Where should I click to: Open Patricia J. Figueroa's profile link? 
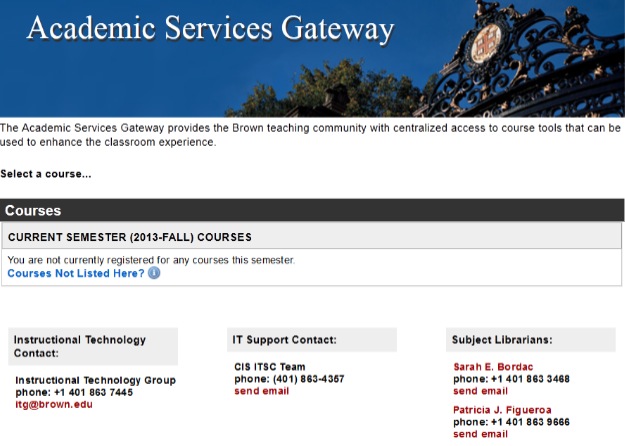[x=502, y=410]
